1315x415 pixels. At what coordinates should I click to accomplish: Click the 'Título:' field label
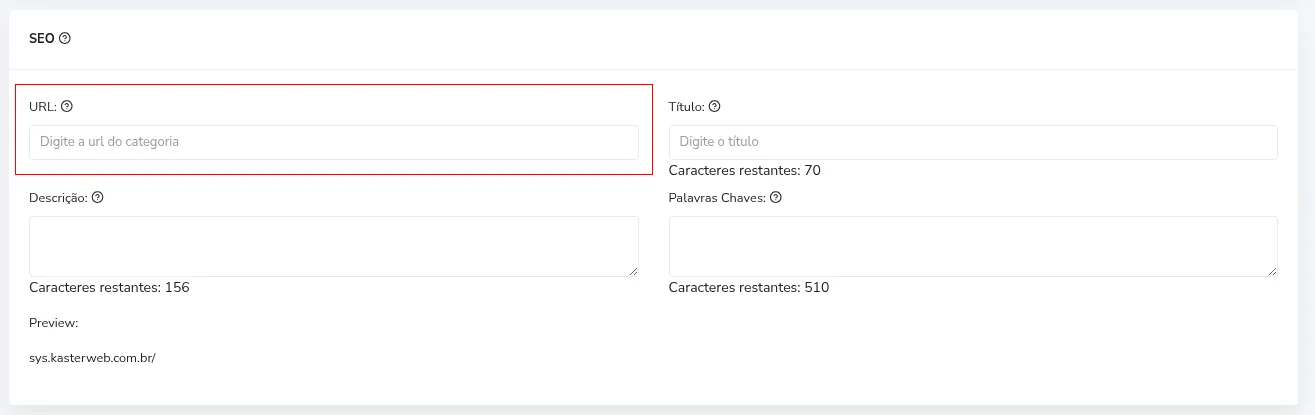point(687,107)
